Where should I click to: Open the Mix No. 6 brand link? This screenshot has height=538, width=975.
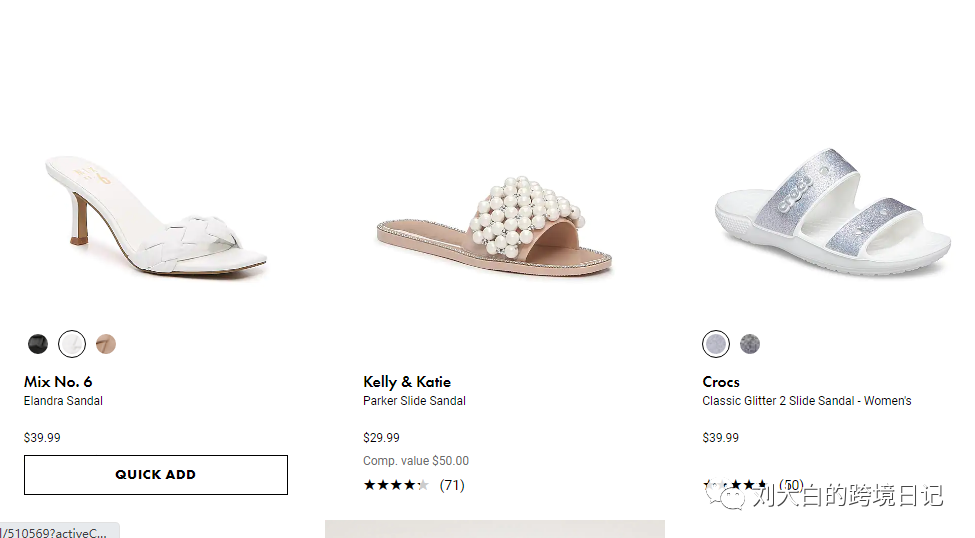tap(58, 382)
